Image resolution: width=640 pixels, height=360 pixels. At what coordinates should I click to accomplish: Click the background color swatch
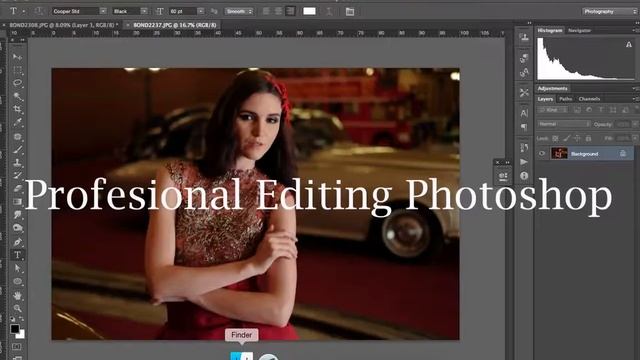pos(21,335)
